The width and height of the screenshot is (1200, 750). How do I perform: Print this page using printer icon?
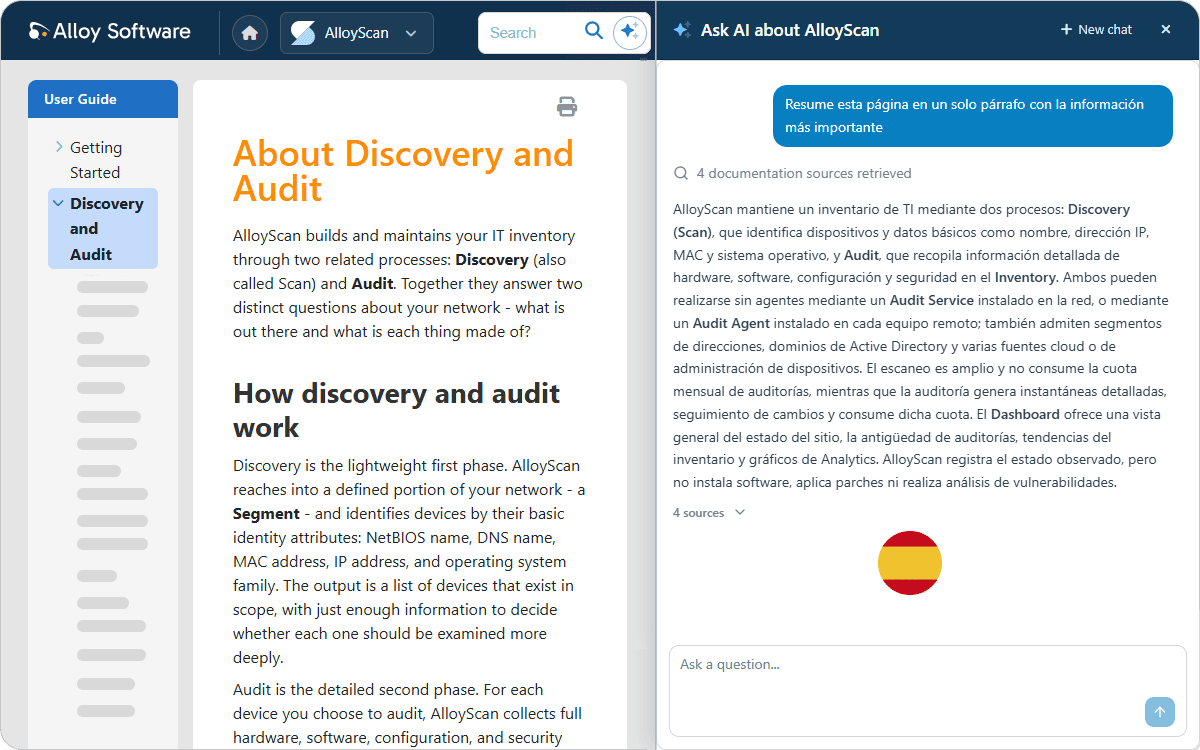pos(567,107)
